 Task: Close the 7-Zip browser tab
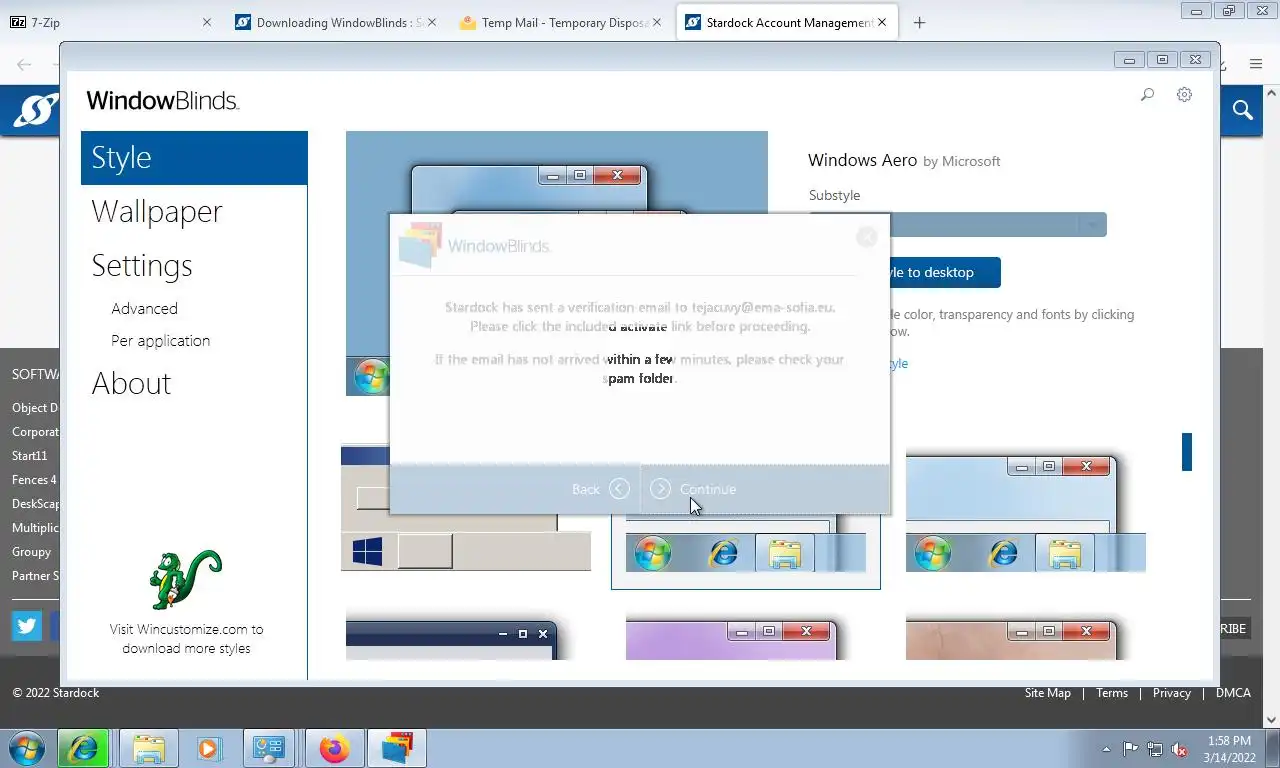(x=207, y=22)
